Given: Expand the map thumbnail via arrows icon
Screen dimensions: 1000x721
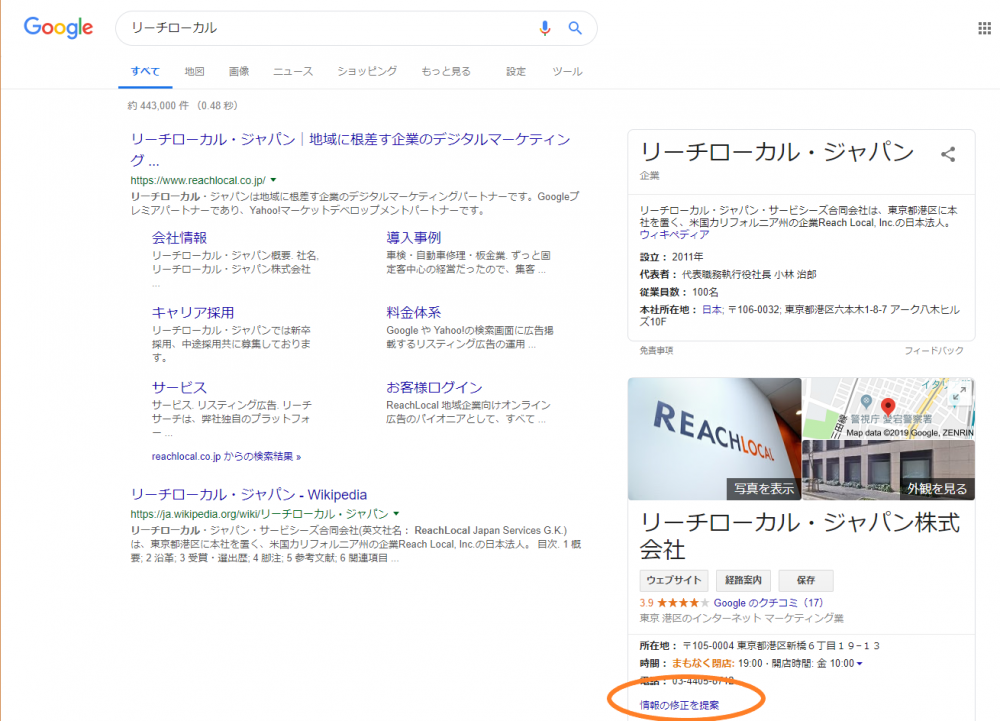Looking at the screenshot, I should [x=959, y=394].
